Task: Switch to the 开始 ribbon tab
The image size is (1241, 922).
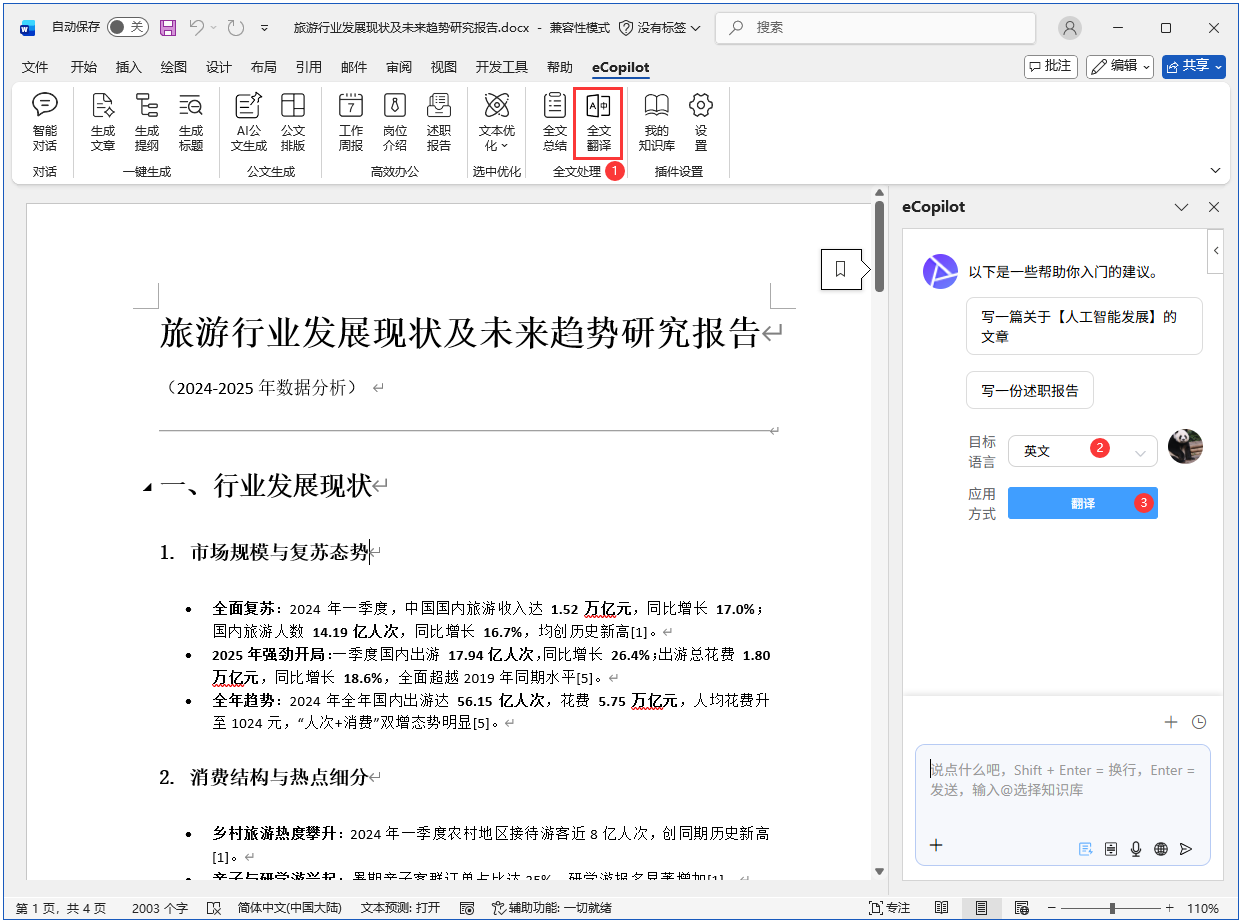Action: (83, 67)
